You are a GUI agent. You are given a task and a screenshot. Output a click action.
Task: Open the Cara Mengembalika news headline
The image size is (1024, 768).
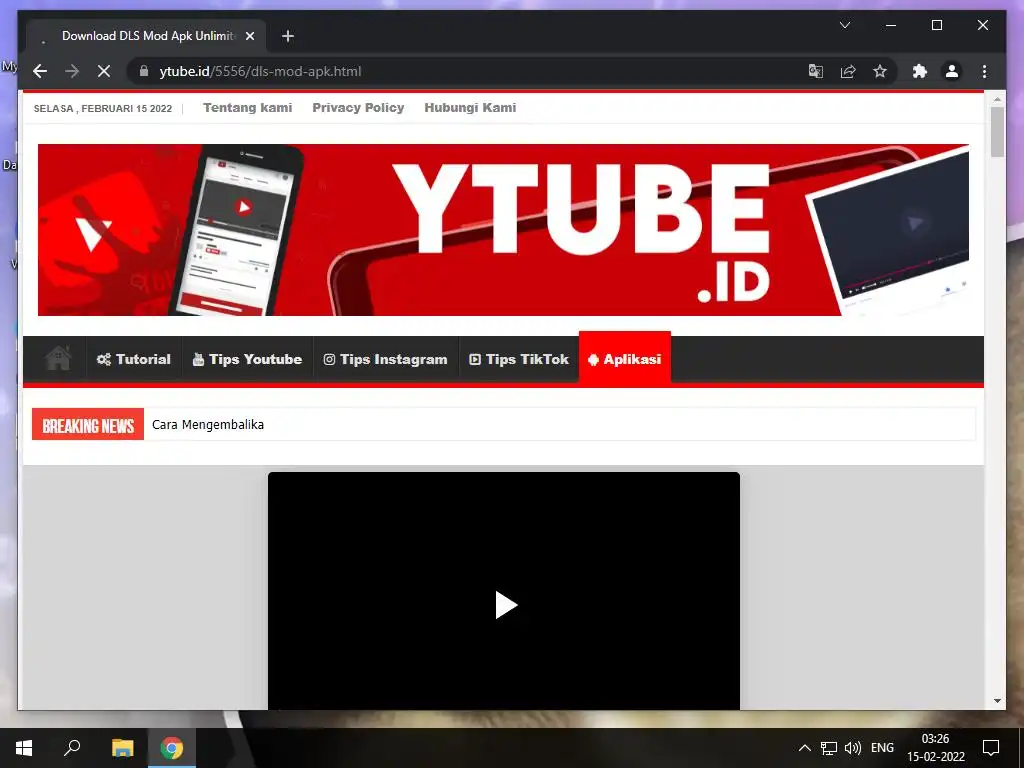pos(208,424)
